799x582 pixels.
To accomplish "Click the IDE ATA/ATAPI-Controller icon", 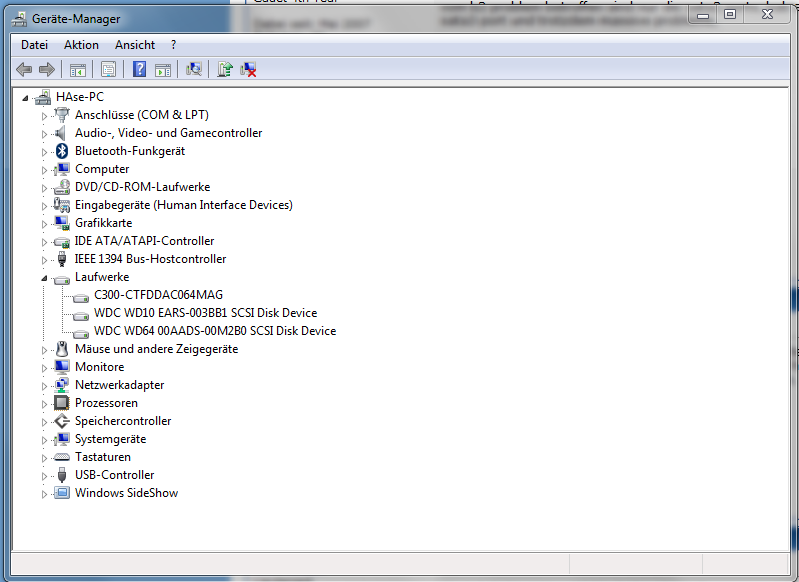I will [x=62, y=241].
